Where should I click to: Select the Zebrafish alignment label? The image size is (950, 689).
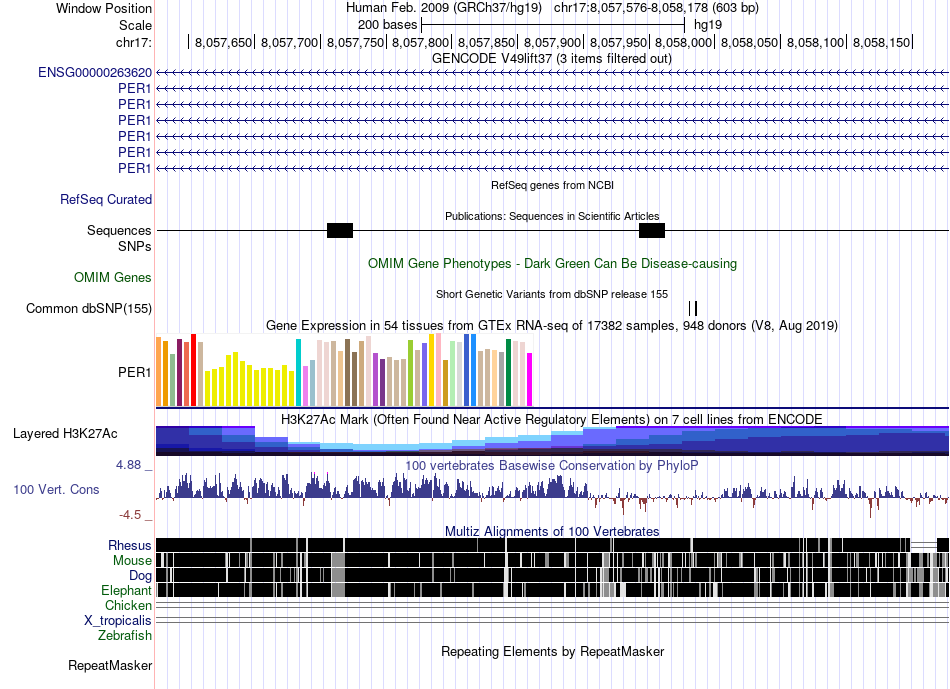(x=125, y=636)
